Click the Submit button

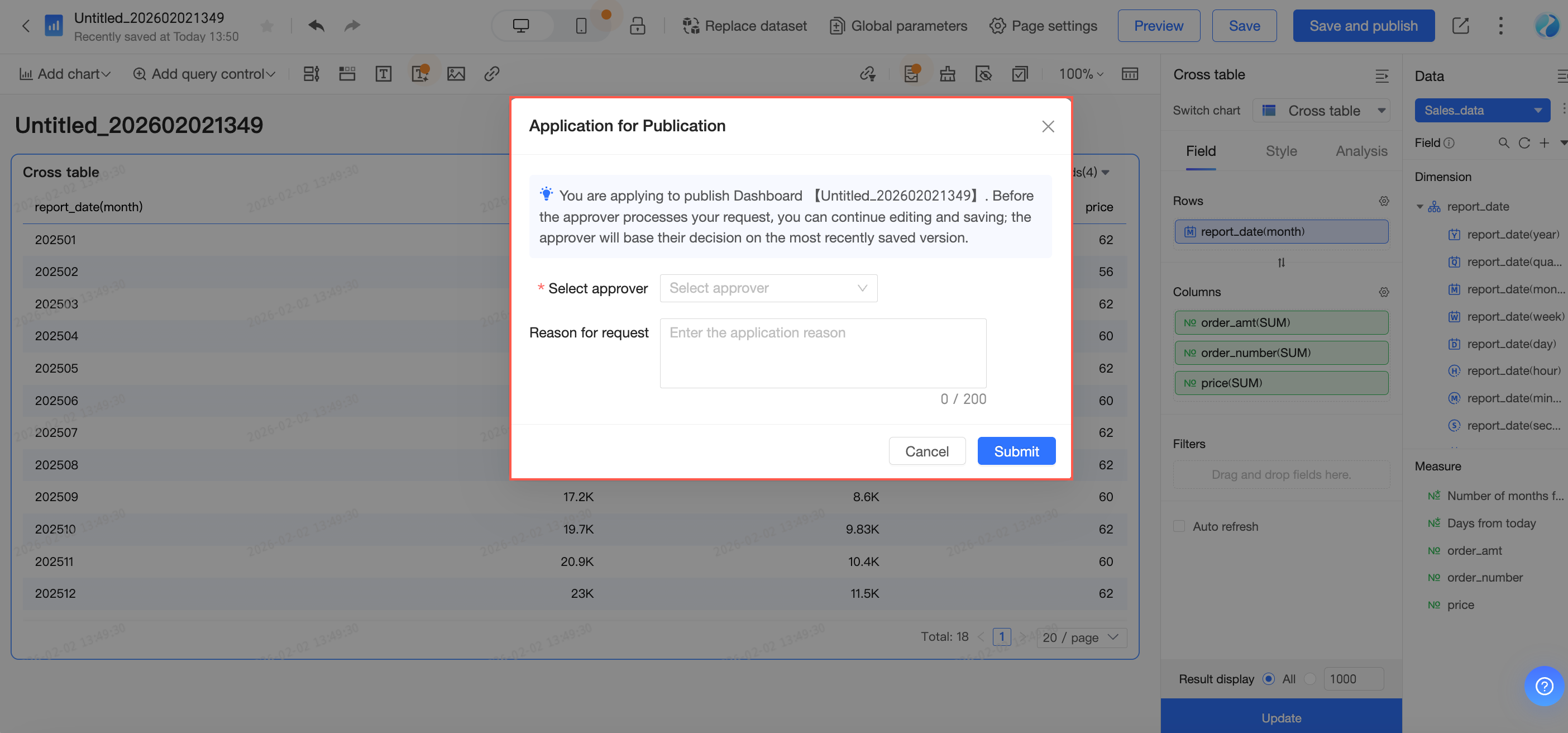pos(1016,451)
